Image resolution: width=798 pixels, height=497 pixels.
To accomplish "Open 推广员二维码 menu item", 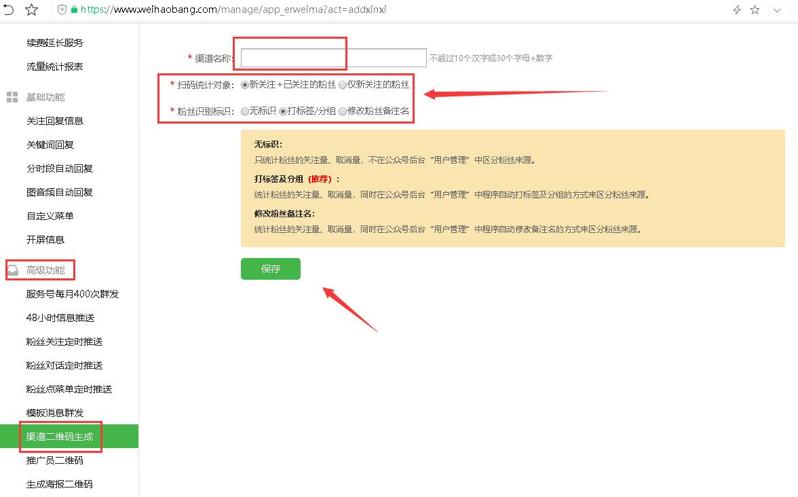I will pos(54,460).
